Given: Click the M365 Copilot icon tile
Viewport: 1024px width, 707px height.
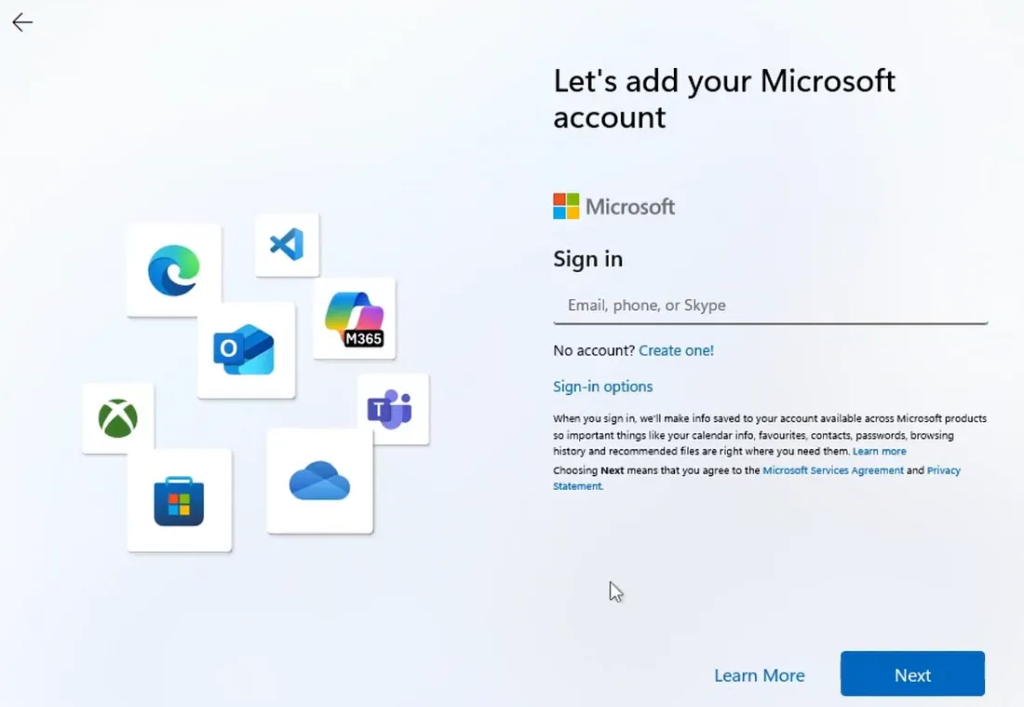Looking at the screenshot, I should click(x=354, y=318).
